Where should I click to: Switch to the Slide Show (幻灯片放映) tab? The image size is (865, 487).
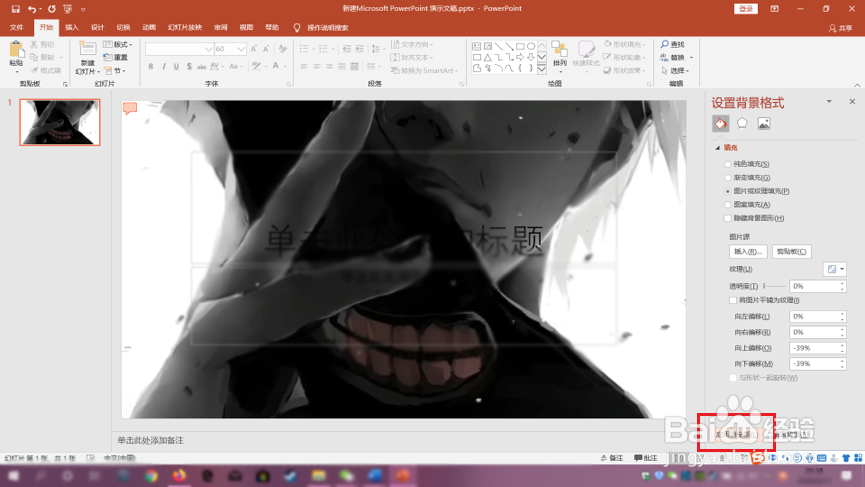pyautogui.click(x=185, y=28)
